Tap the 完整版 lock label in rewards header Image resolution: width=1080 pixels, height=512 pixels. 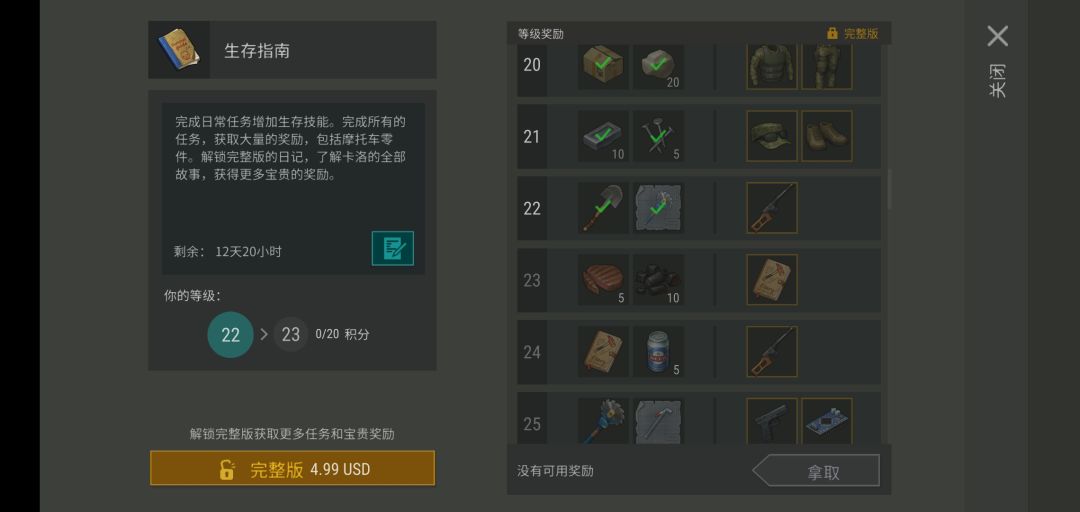(853, 34)
